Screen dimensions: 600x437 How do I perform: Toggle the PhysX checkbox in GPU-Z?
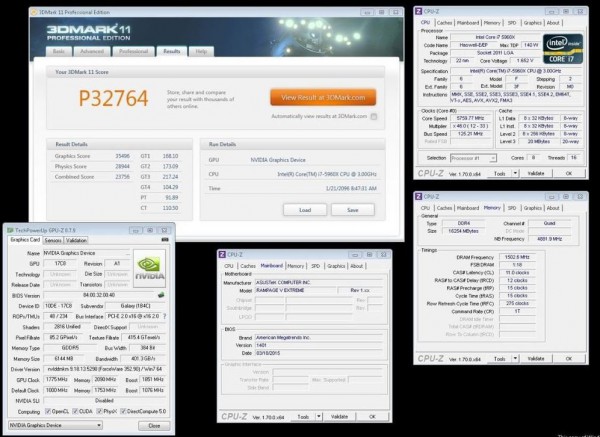99,411
